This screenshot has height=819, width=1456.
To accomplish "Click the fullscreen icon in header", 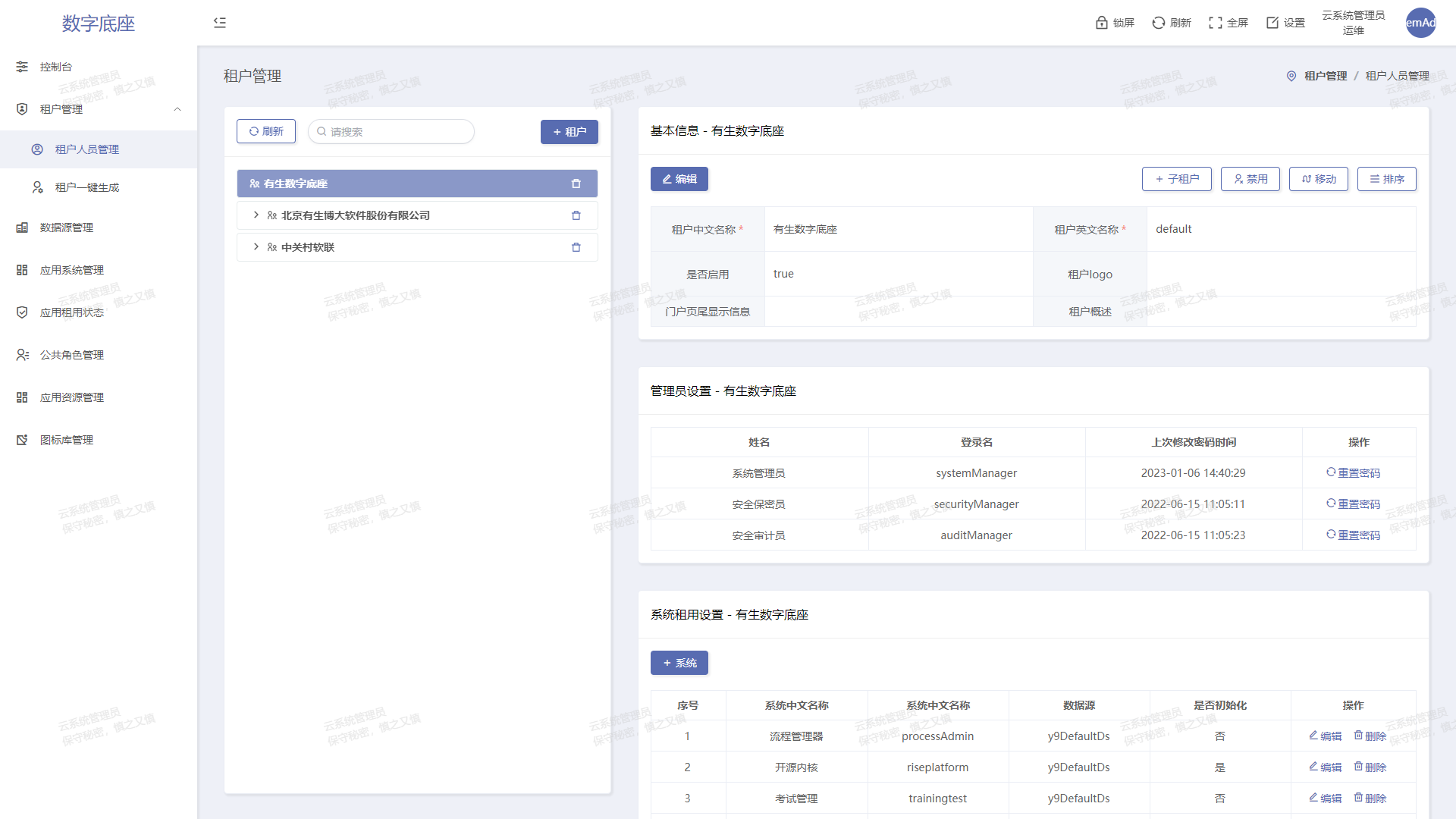I will [1216, 23].
